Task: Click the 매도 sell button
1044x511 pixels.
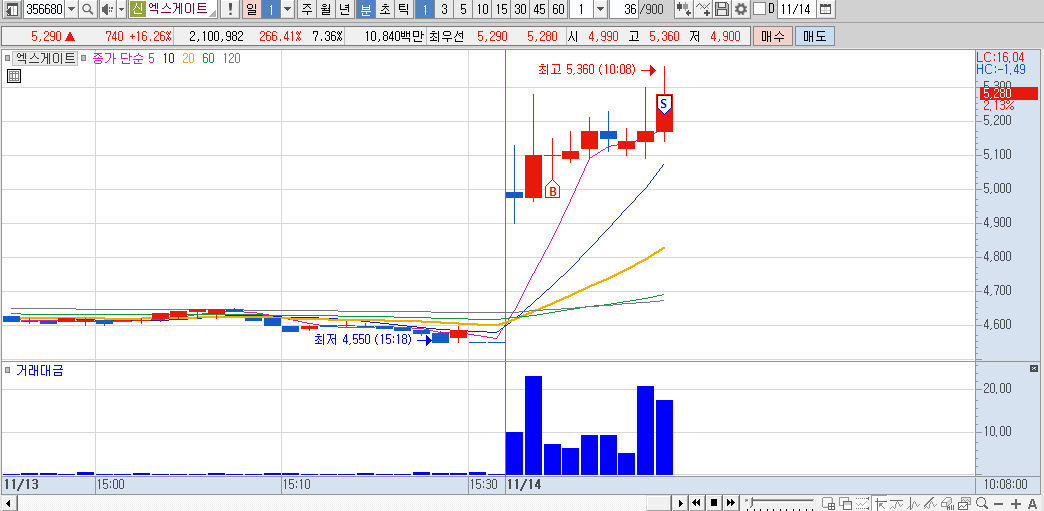Action: [814, 36]
